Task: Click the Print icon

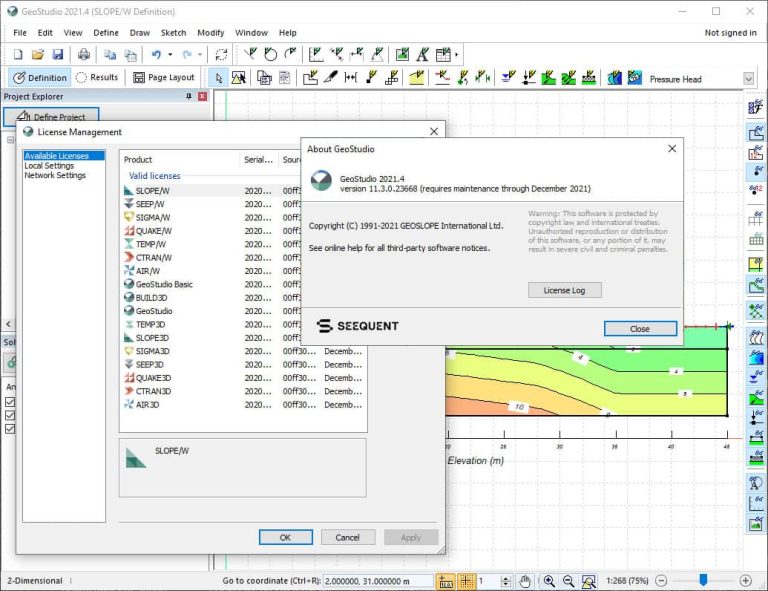Action: click(84, 54)
